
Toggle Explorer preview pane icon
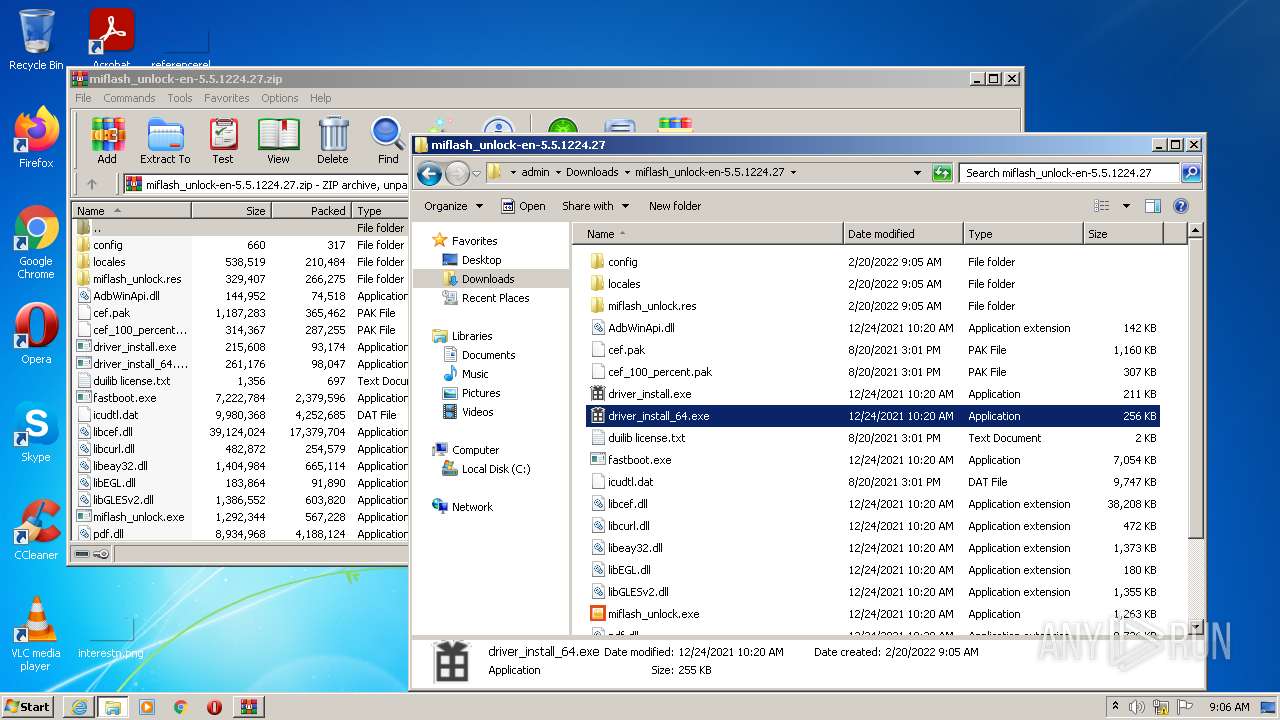coord(1153,206)
